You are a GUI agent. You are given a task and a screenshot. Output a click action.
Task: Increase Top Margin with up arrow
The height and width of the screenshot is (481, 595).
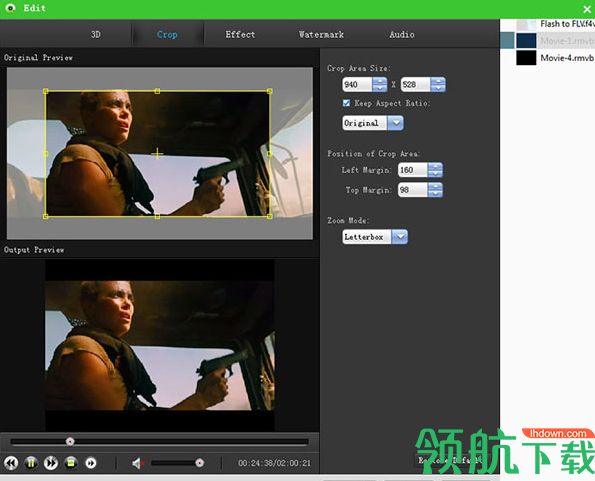435,186
